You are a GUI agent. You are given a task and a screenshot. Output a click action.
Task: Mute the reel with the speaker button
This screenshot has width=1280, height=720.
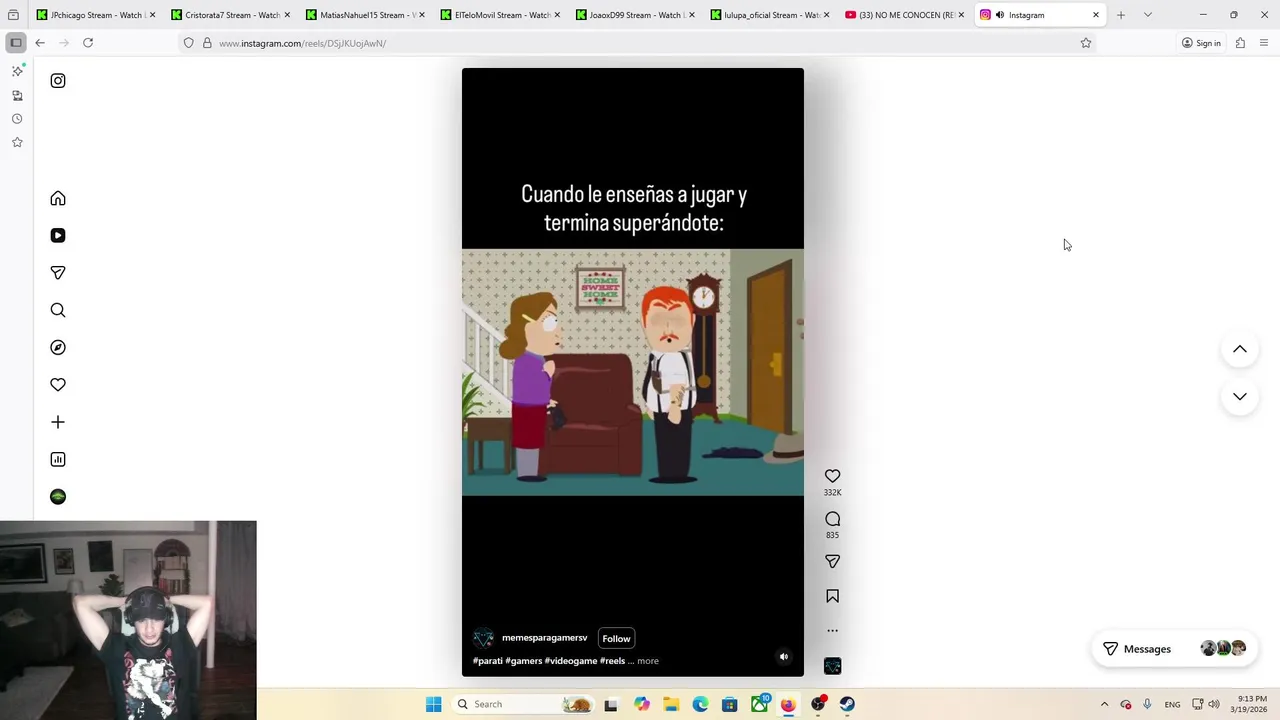pos(784,657)
